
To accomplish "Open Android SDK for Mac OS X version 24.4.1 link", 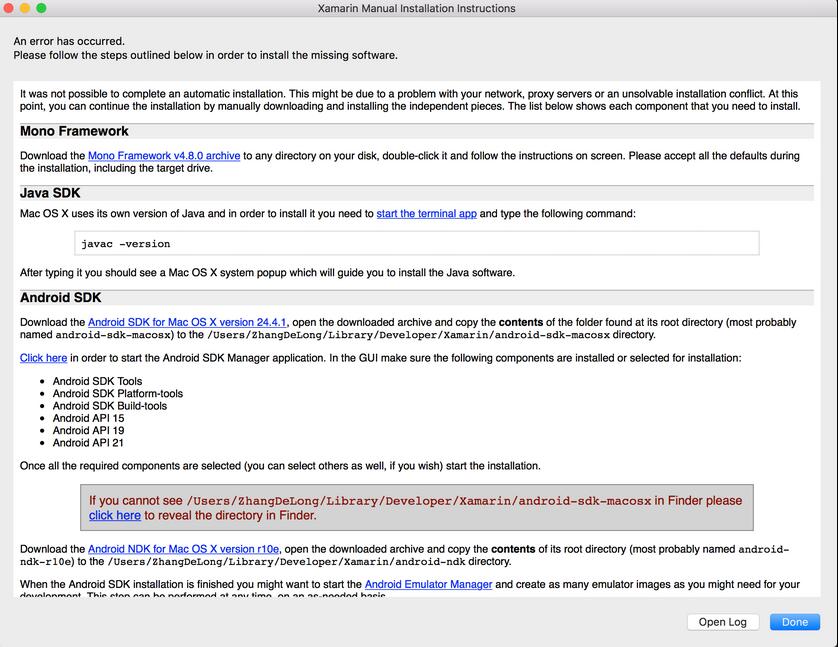I will pos(187,322).
